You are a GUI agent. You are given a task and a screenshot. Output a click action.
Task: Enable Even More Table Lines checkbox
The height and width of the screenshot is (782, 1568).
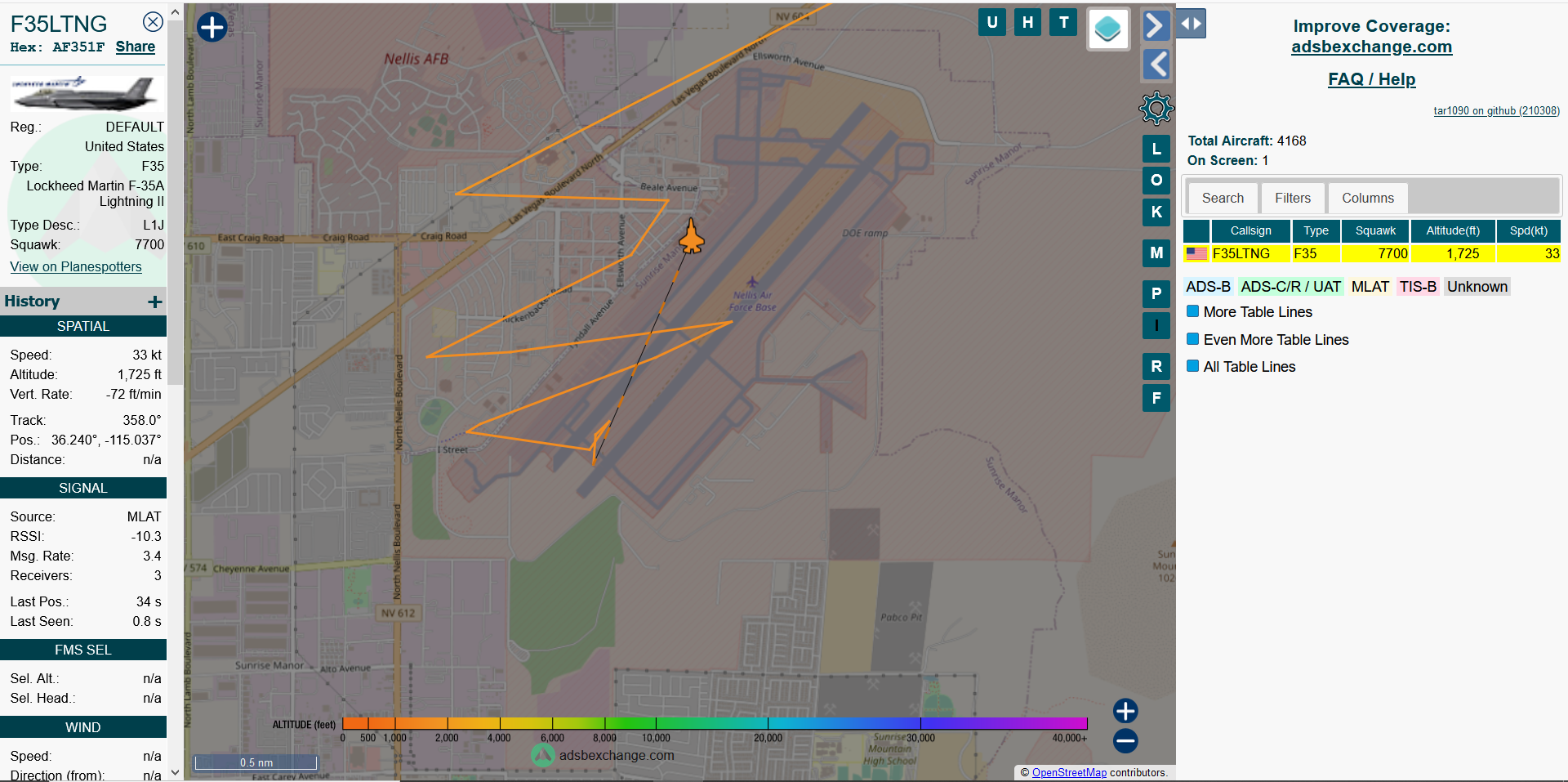[x=1192, y=339]
